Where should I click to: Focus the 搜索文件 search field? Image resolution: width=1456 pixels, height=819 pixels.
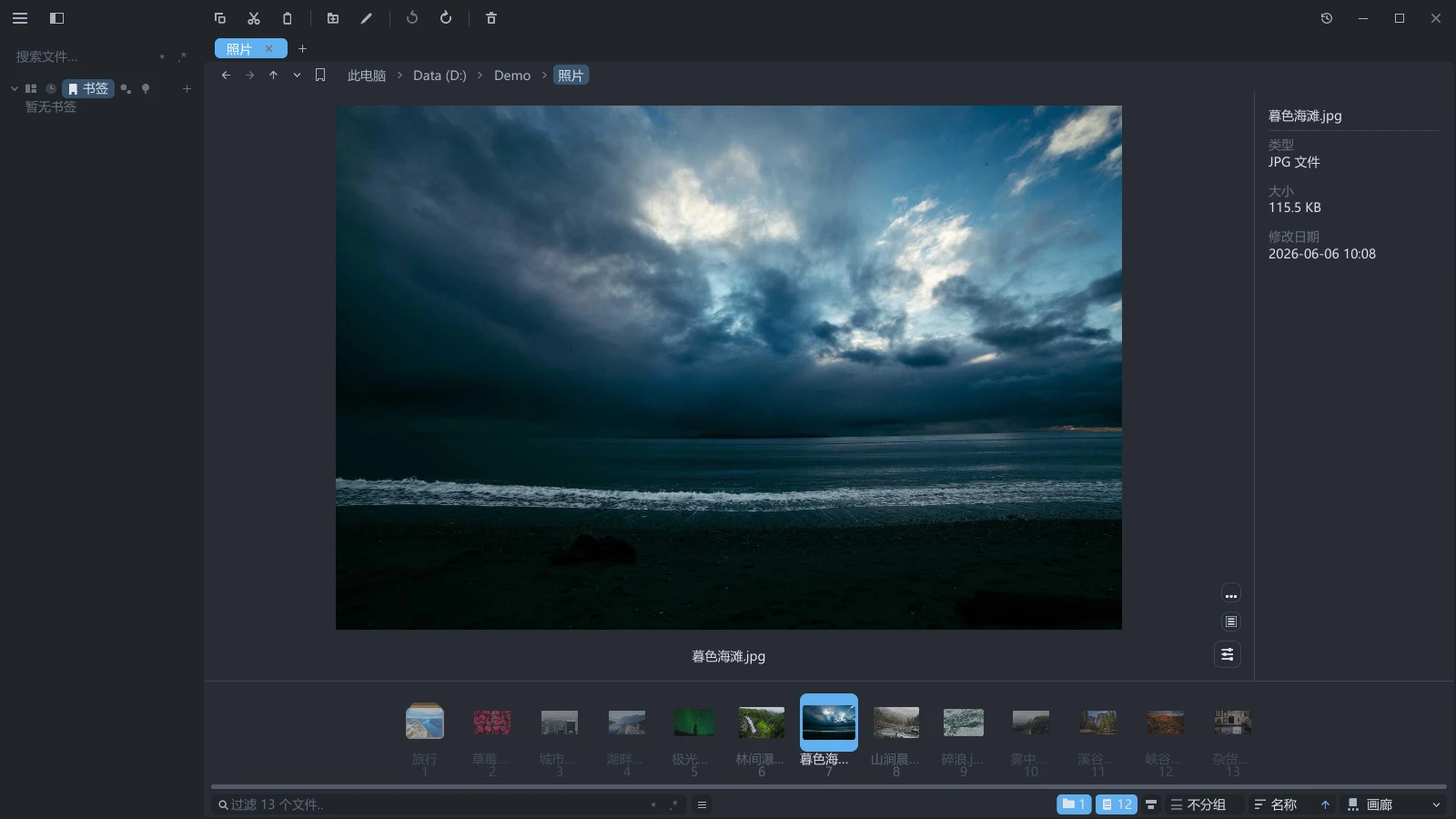[82, 56]
